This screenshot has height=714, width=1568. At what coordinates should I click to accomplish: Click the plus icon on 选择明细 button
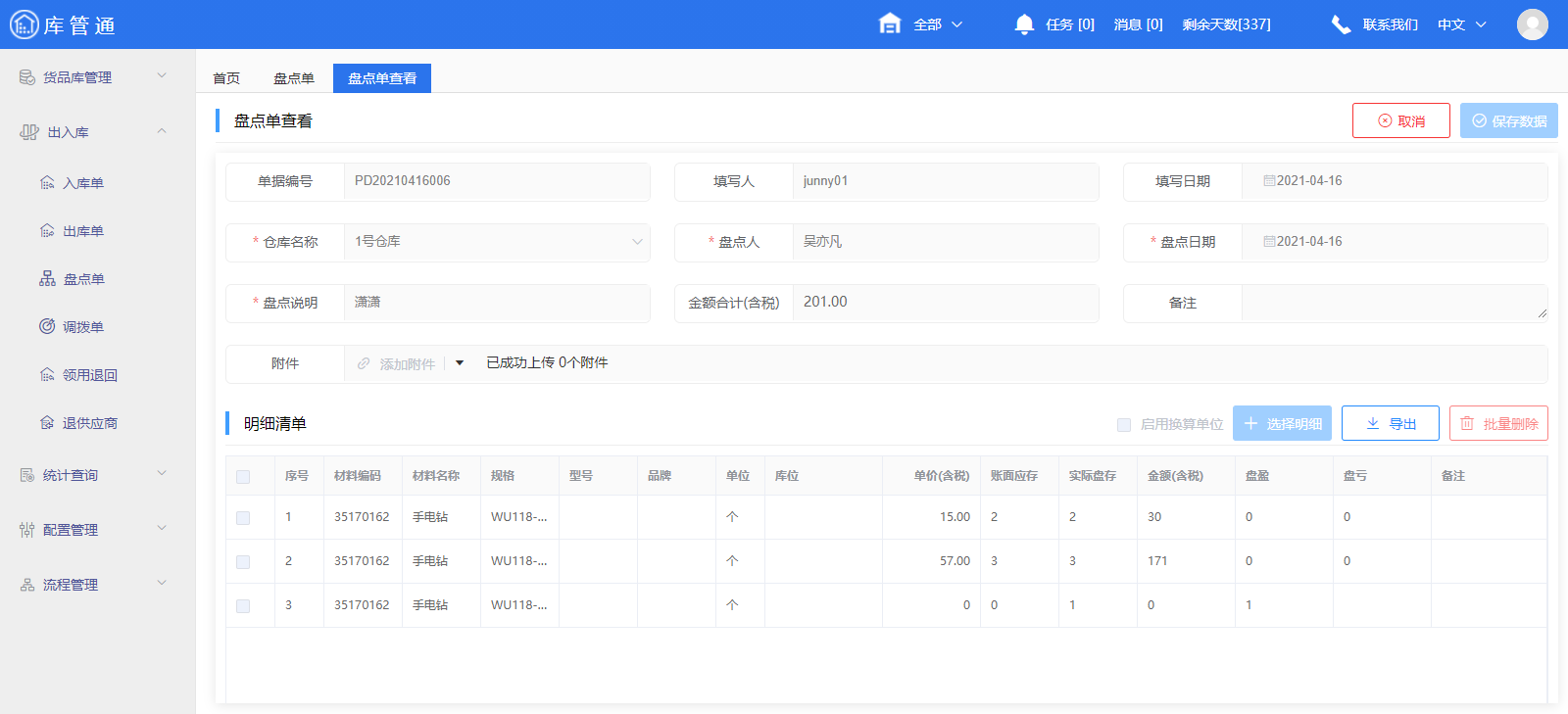coord(1250,424)
